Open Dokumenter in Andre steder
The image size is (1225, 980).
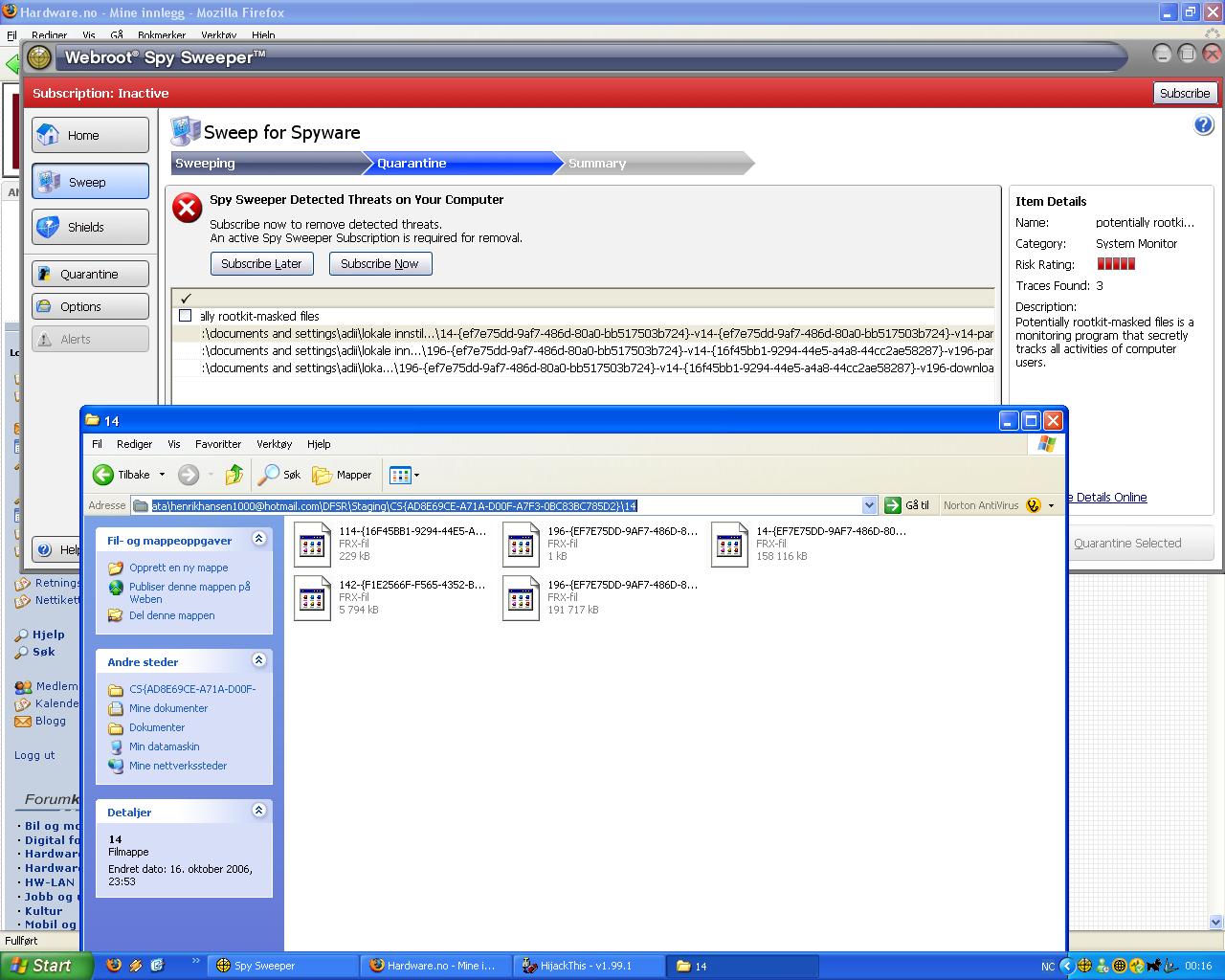click(157, 727)
